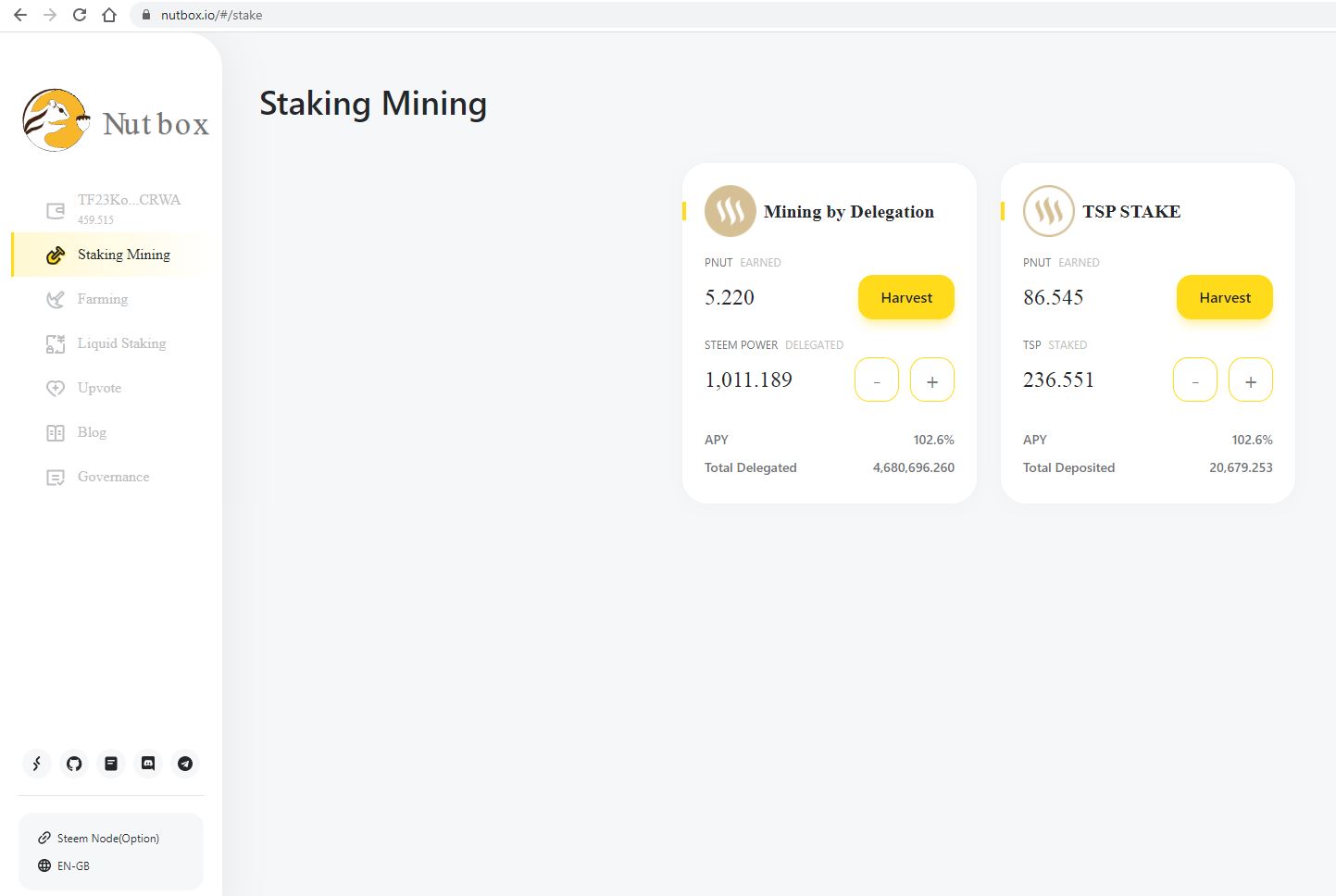
Task: Add staked TSP with plus button
Action: (1251, 380)
